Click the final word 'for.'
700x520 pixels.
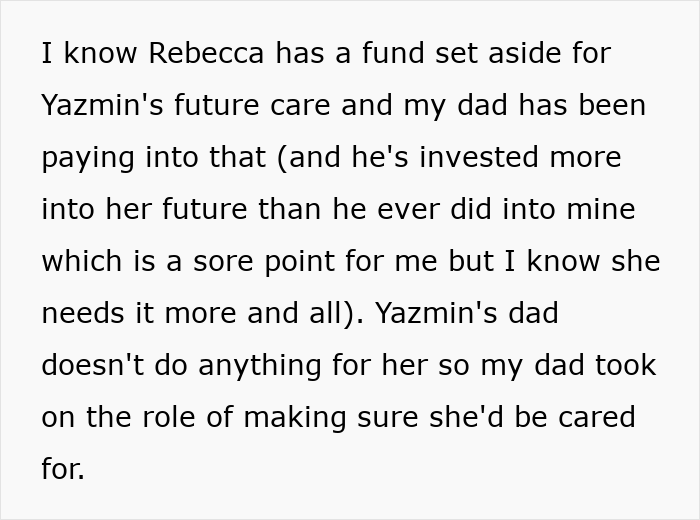coord(63,469)
